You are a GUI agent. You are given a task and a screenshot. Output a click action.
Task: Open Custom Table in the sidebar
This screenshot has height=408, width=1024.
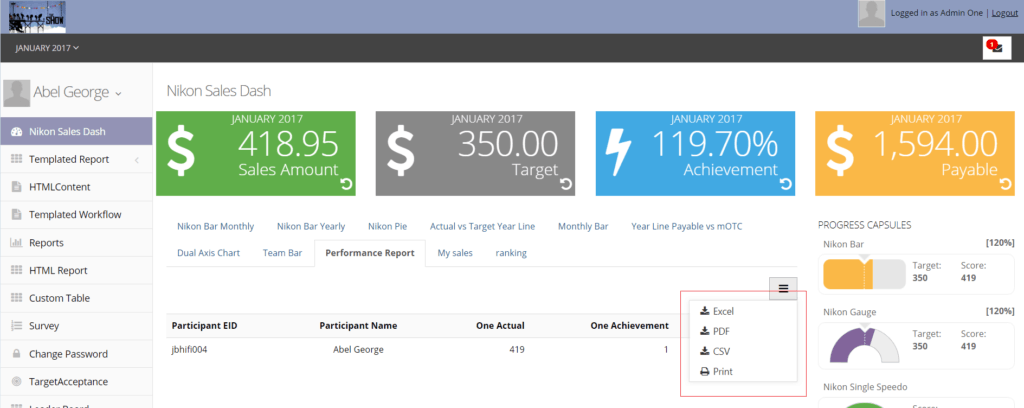coord(76,298)
